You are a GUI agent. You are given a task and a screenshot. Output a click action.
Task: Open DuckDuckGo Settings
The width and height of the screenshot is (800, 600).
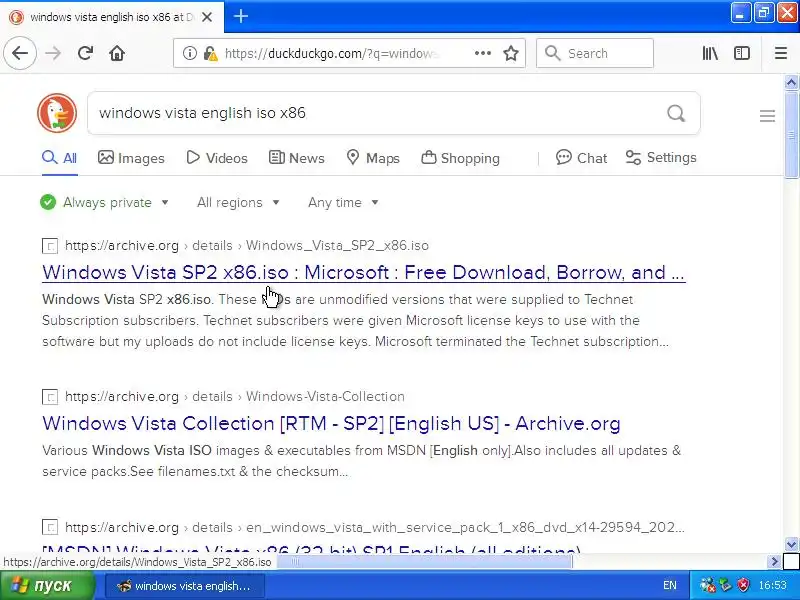point(661,158)
